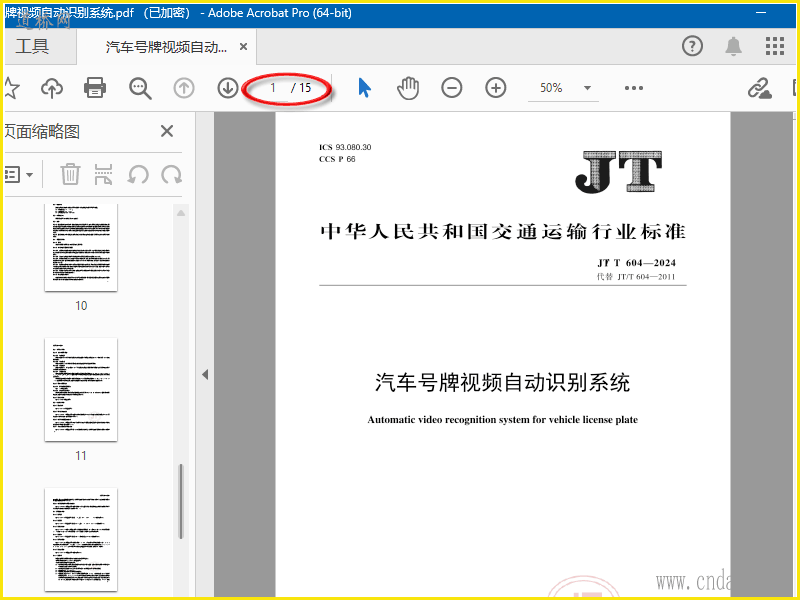Upload file with the cloud icon
800x600 pixels.
pos(52,88)
